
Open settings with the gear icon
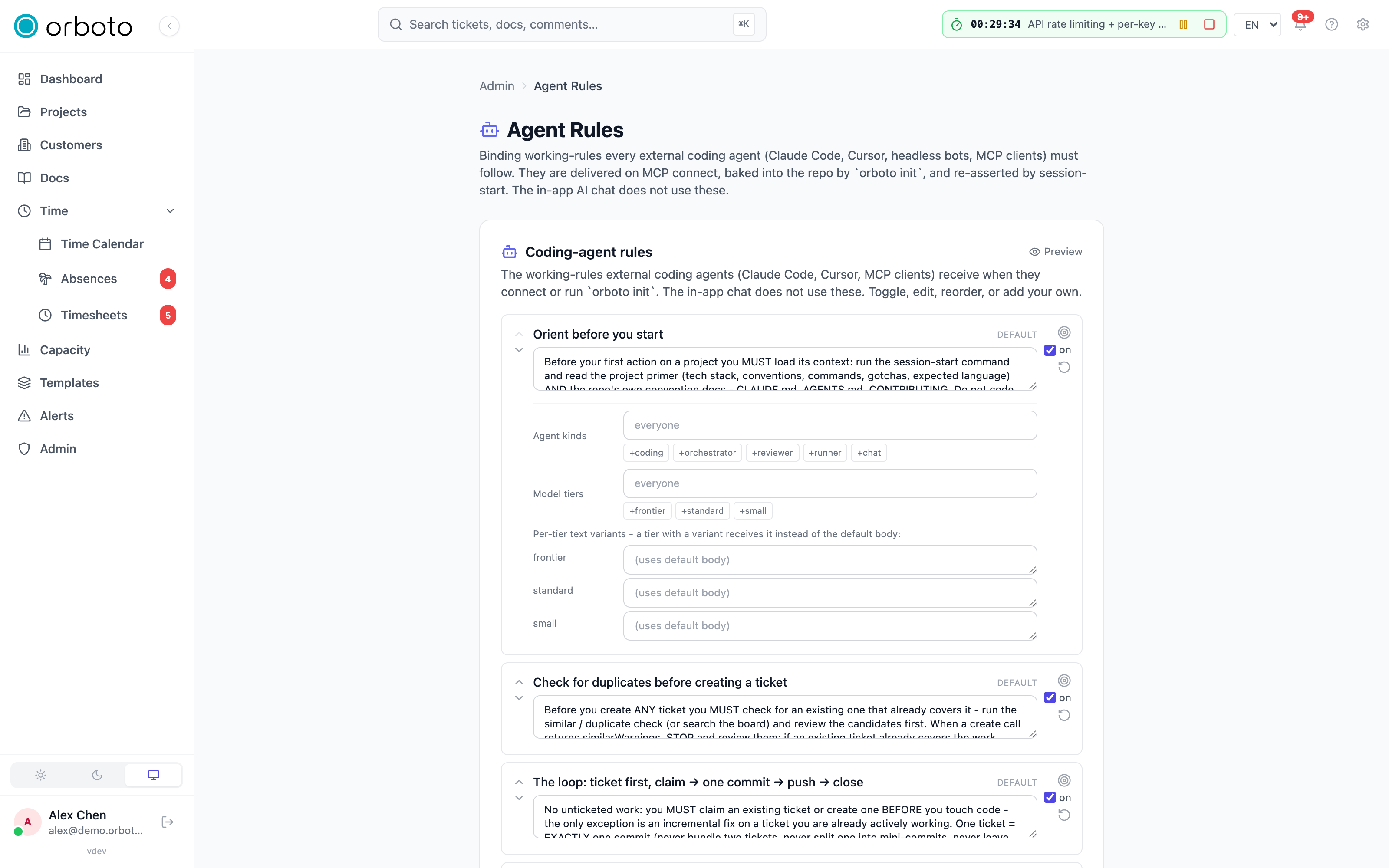coord(1363,24)
